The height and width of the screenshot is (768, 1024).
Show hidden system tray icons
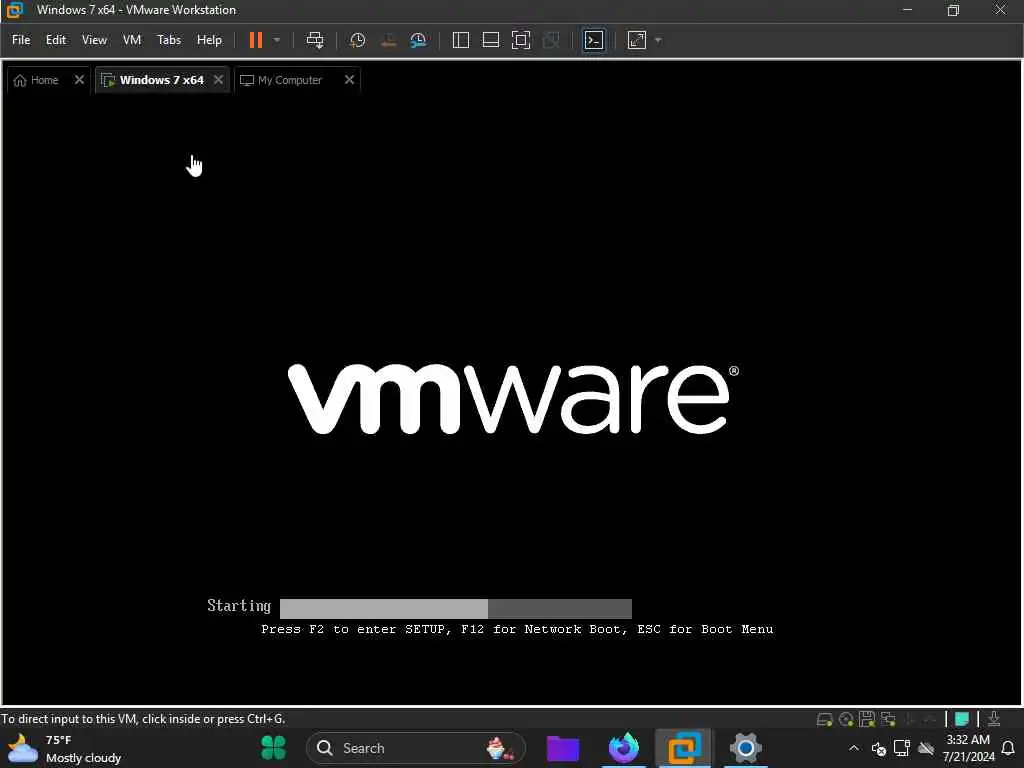[854, 748]
